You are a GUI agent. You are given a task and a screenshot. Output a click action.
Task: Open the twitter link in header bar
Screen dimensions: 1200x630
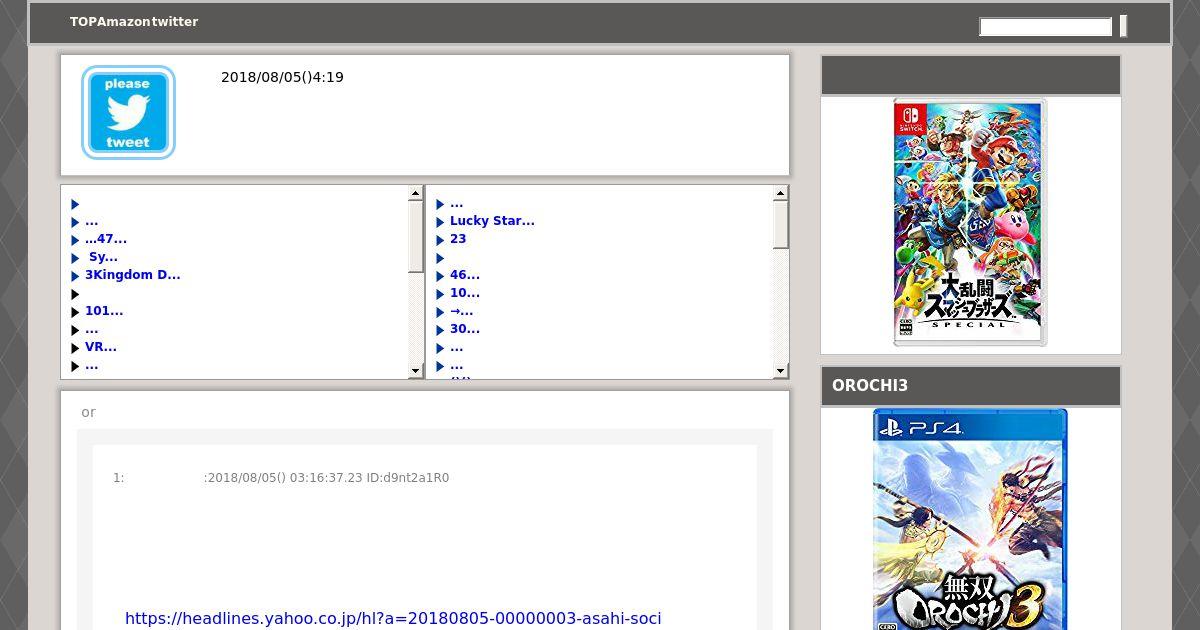(x=175, y=22)
